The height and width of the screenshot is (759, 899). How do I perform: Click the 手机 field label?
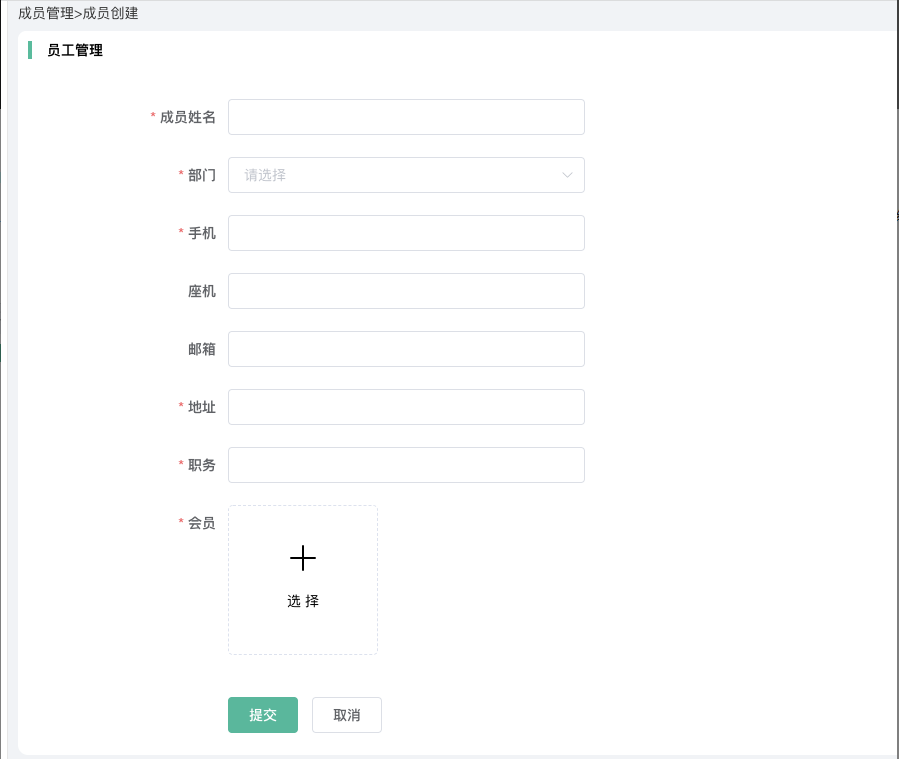coord(202,233)
